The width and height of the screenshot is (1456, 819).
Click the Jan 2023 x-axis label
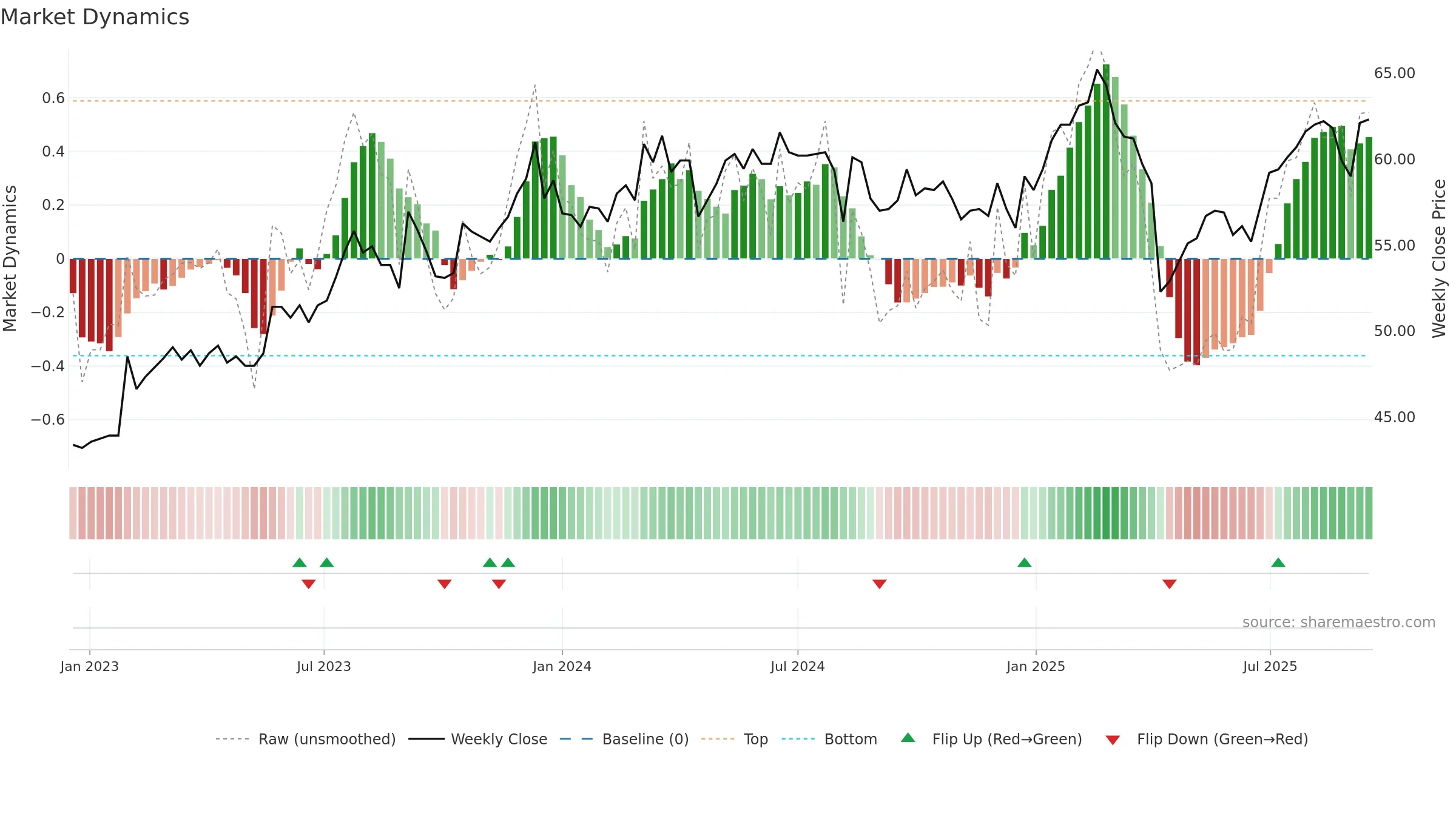click(x=90, y=666)
